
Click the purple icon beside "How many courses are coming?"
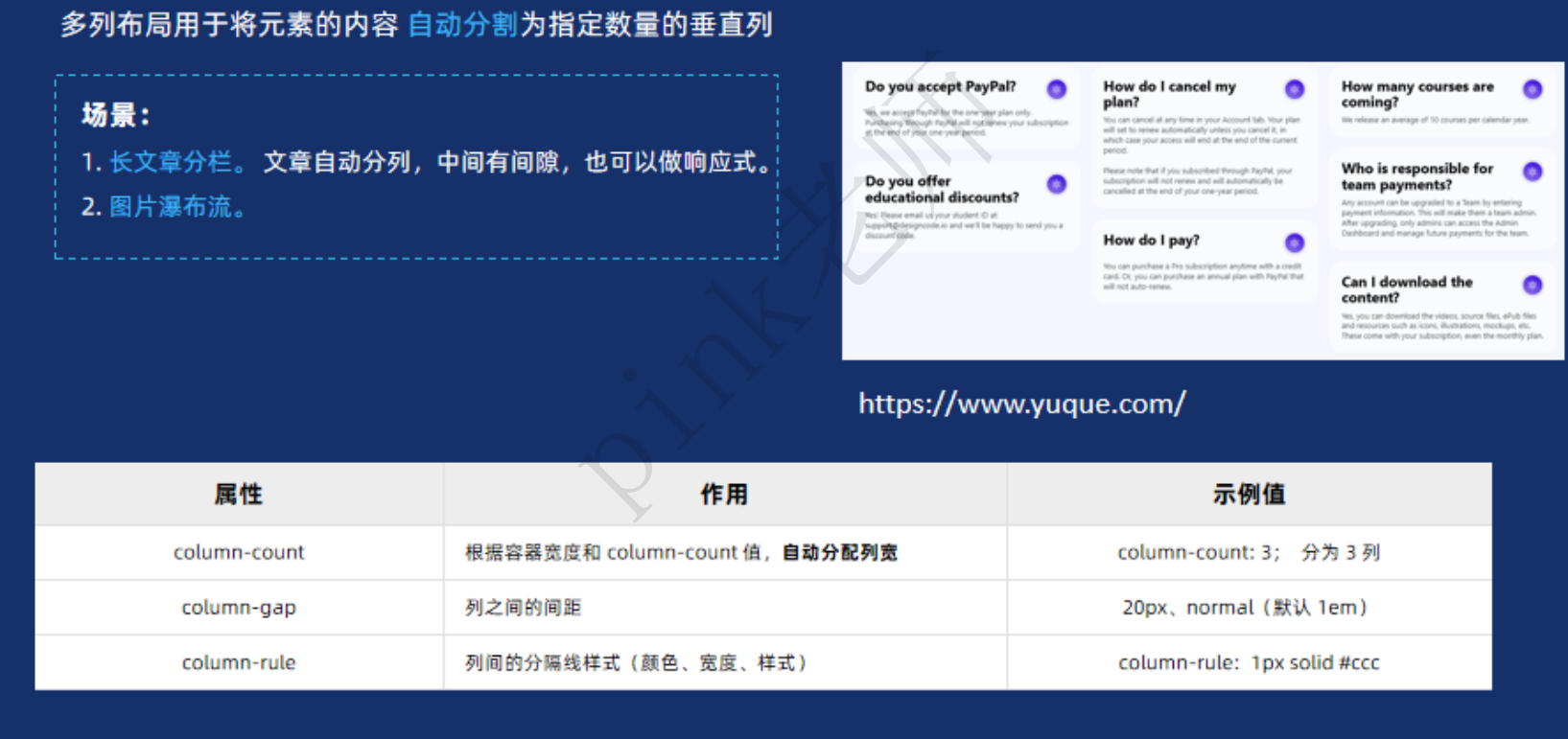(x=1533, y=89)
